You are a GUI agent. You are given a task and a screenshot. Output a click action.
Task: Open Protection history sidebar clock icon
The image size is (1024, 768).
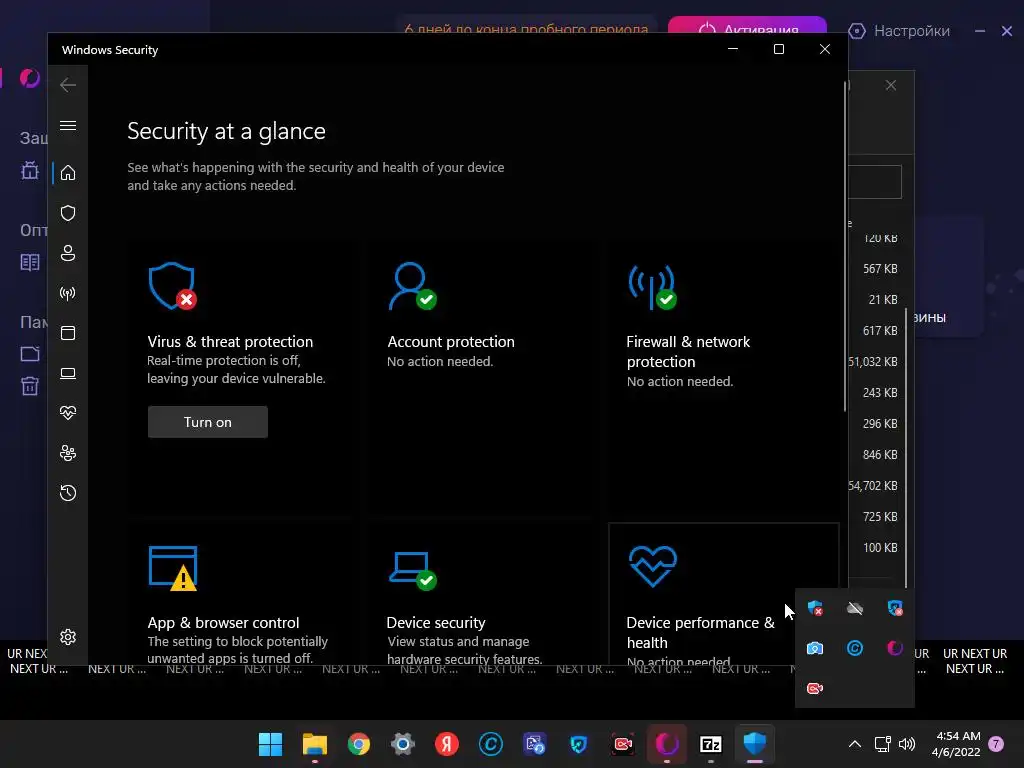tap(68, 492)
